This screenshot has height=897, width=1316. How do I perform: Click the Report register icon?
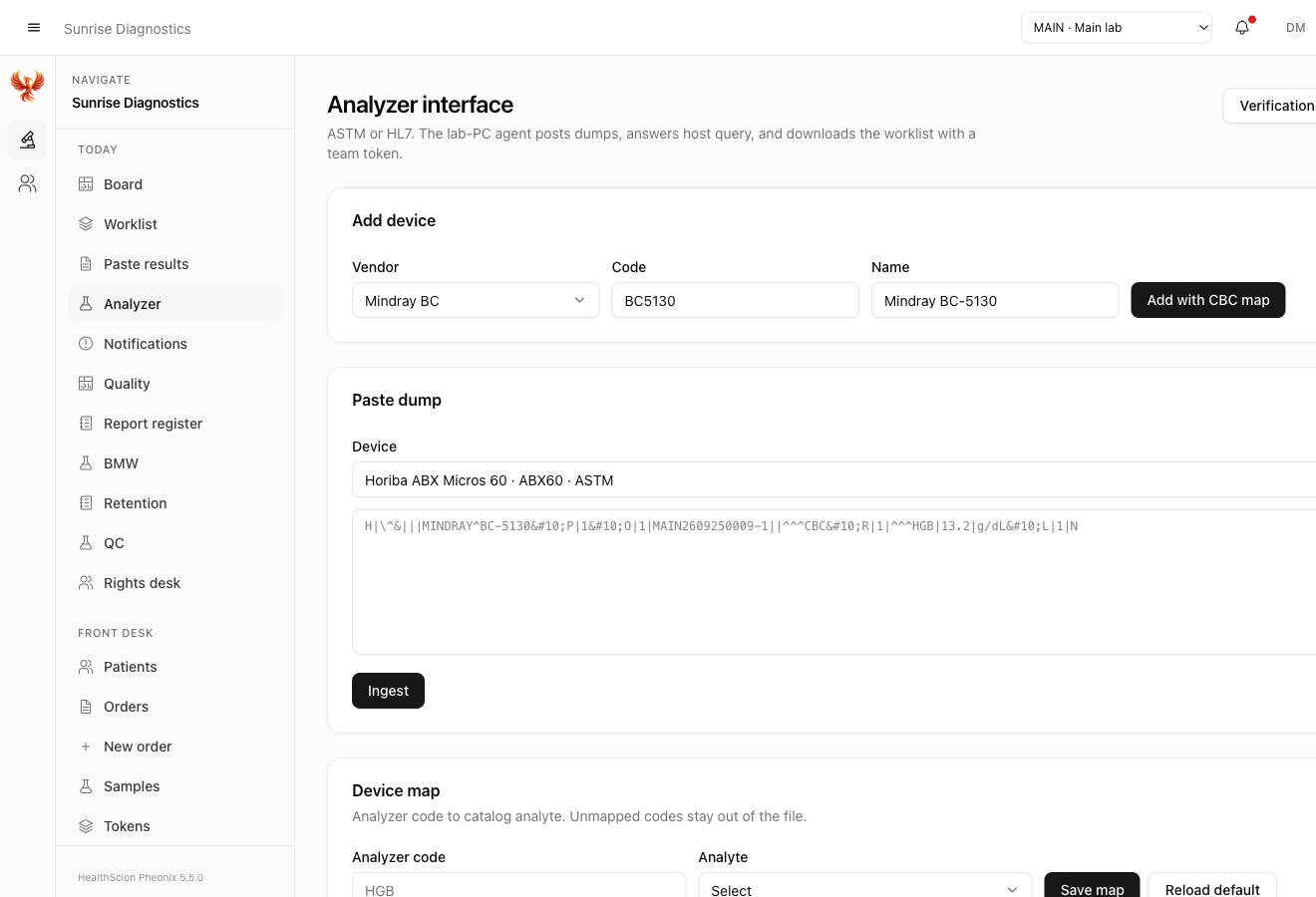(x=86, y=424)
